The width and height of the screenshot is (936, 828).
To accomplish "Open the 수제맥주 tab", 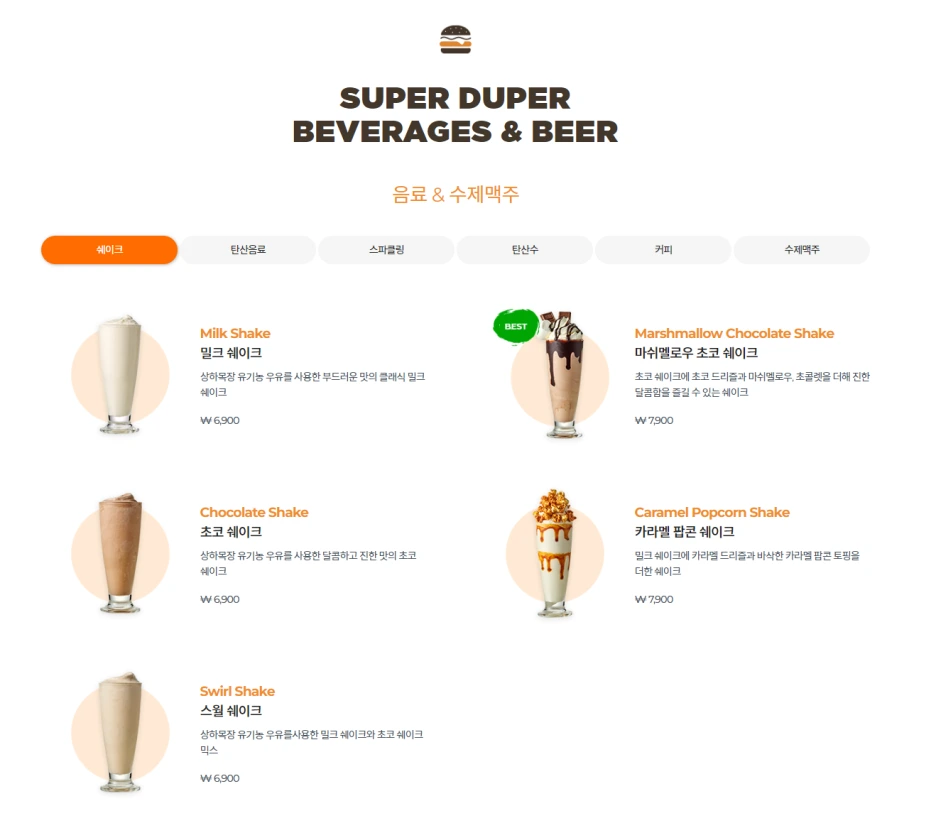I will 802,250.
